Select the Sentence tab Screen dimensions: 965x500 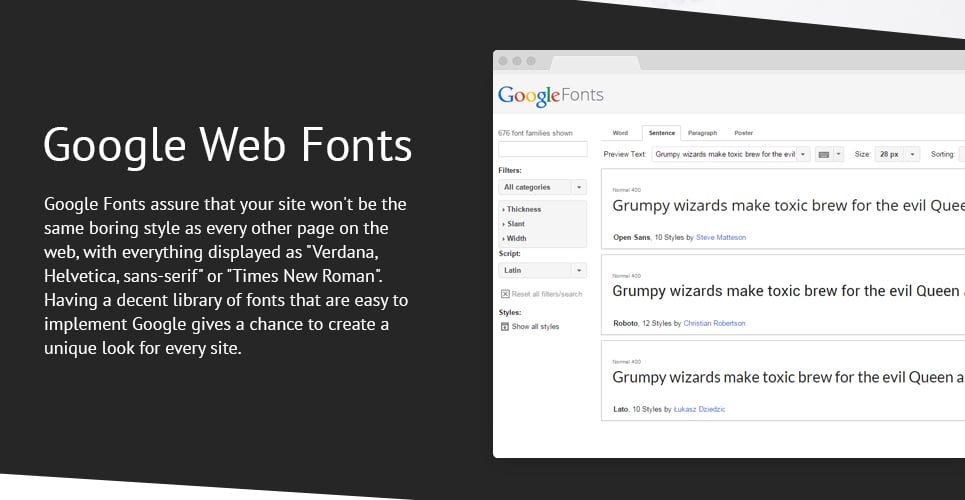[x=662, y=133]
